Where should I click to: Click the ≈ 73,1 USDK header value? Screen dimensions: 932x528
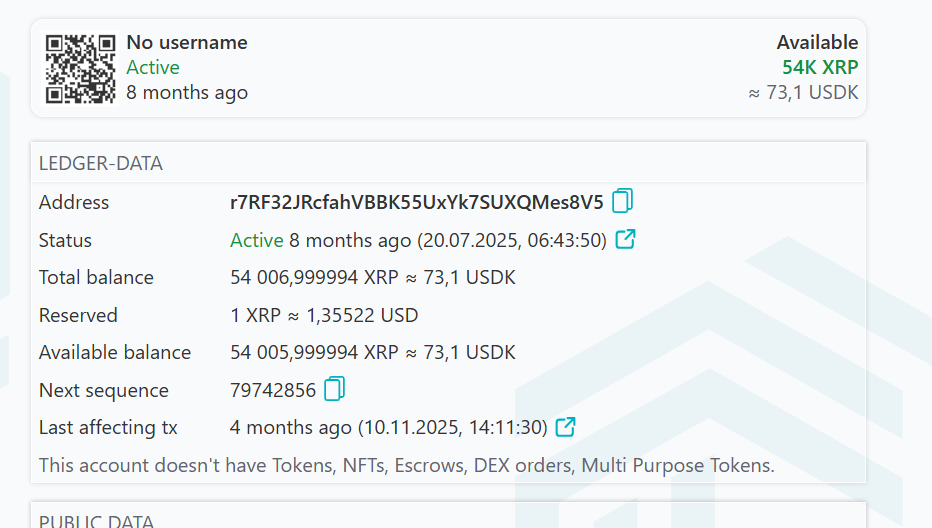point(802,93)
